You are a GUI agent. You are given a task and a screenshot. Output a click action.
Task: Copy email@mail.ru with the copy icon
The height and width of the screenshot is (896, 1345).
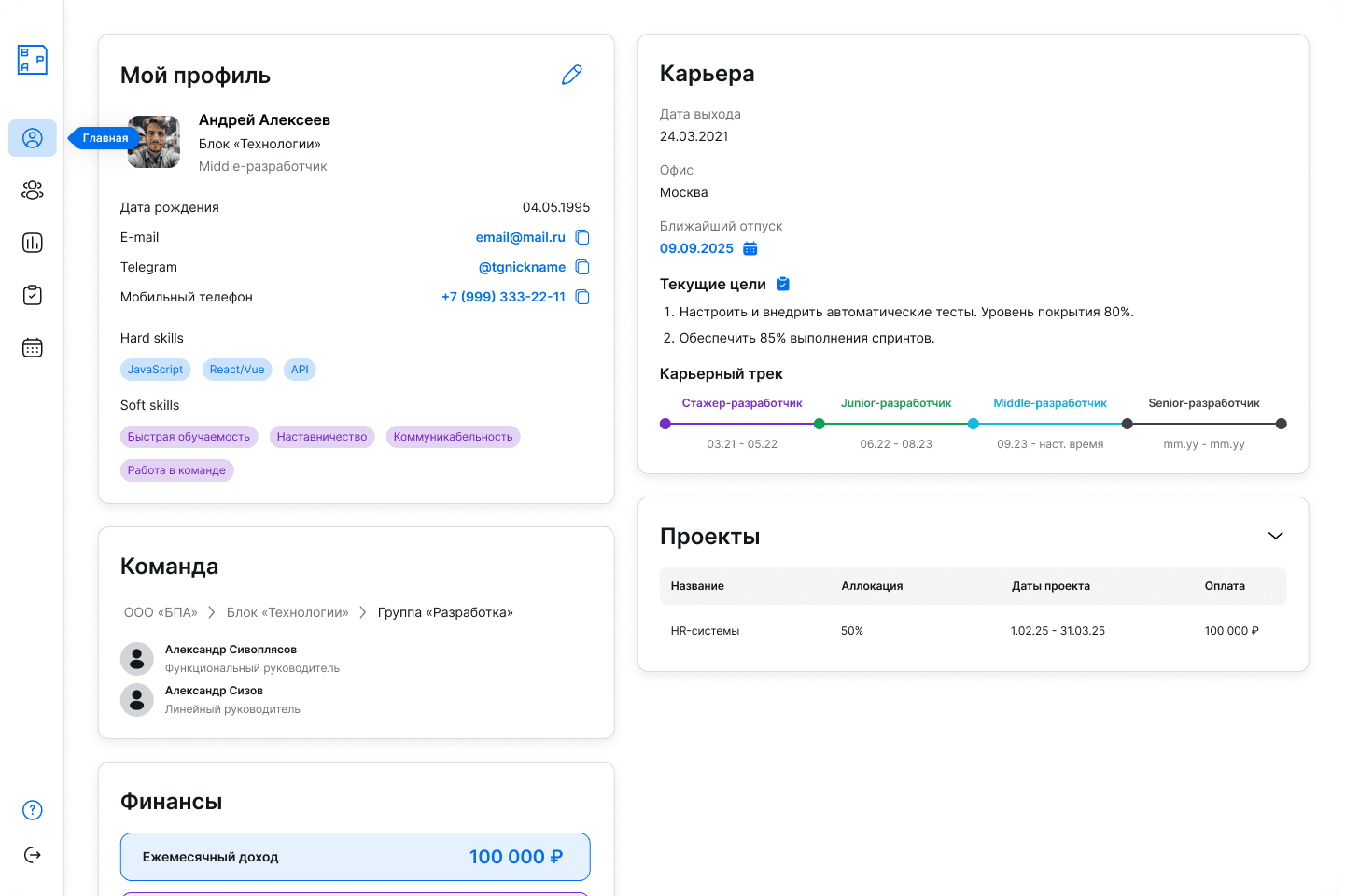click(x=582, y=237)
